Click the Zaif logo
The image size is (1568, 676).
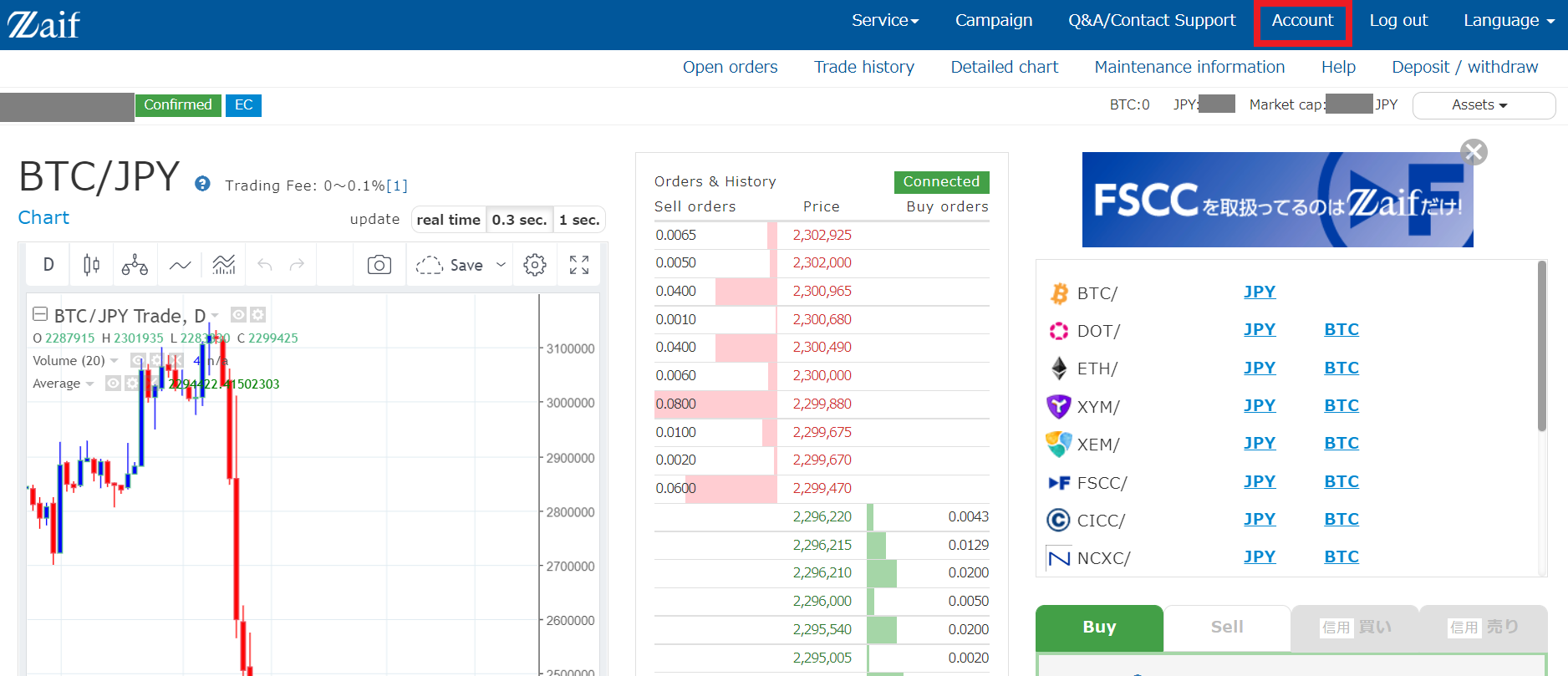point(43,25)
